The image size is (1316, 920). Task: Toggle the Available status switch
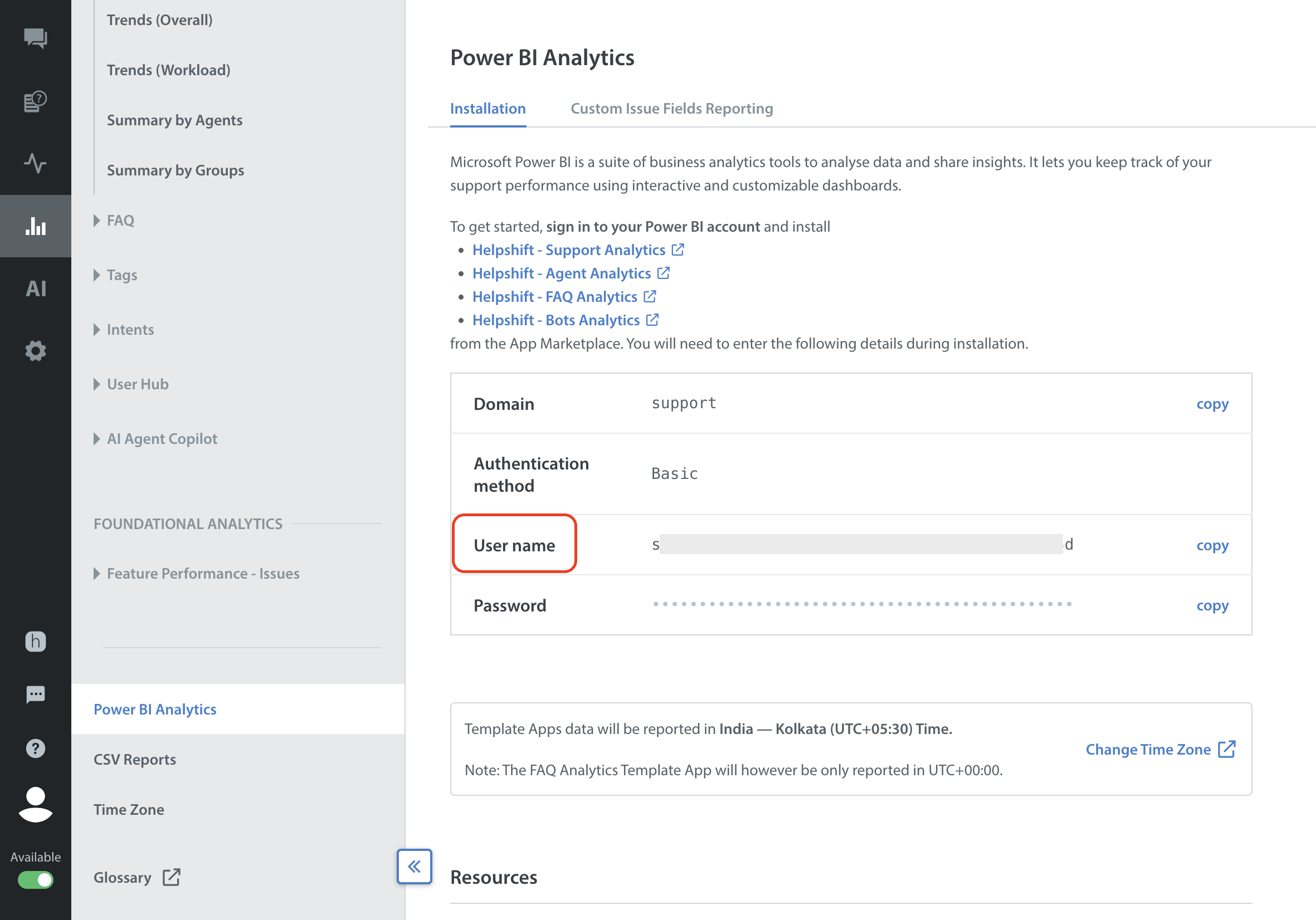tap(36, 879)
